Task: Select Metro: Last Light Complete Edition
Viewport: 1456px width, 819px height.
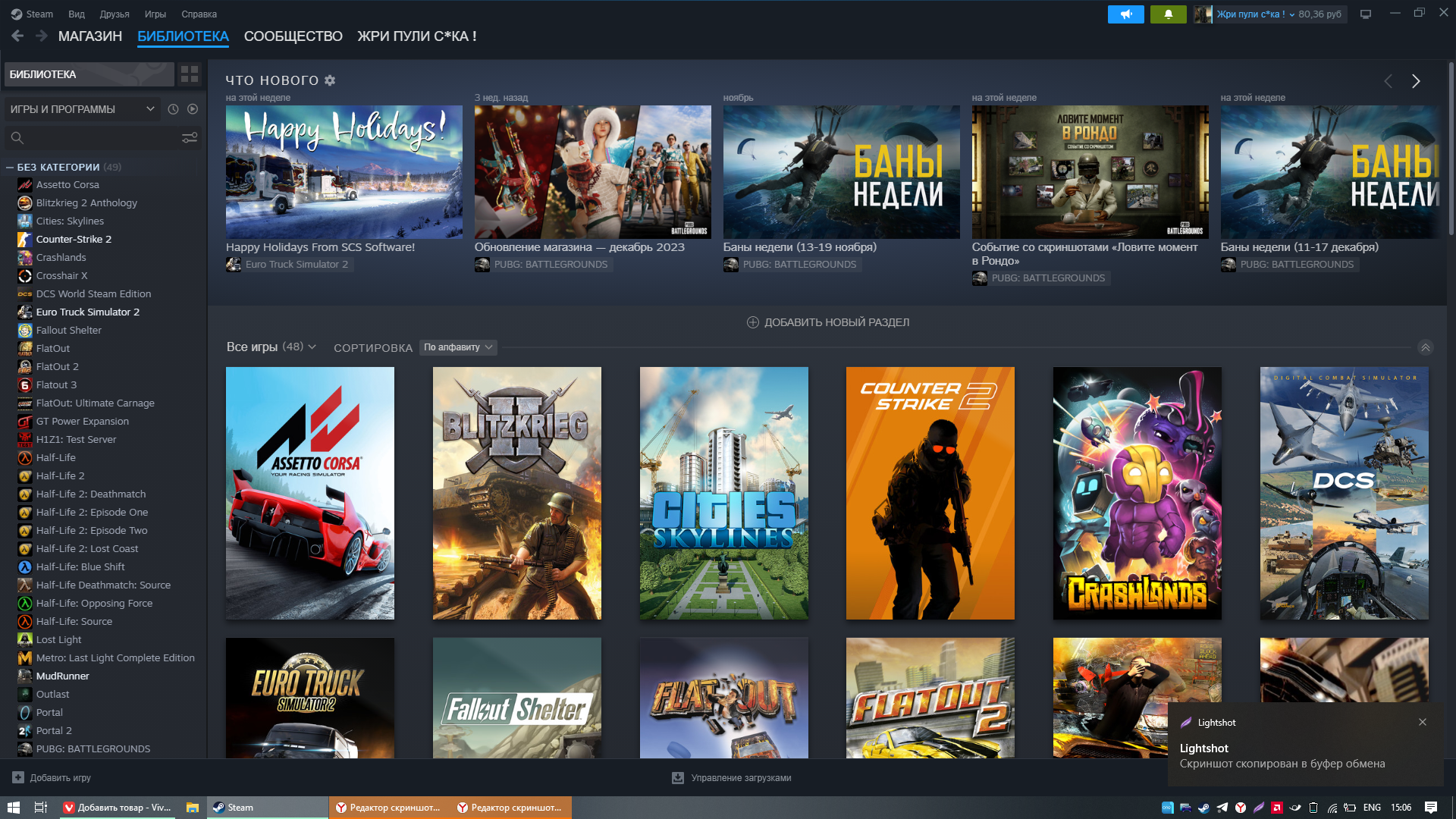Action: (115, 657)
